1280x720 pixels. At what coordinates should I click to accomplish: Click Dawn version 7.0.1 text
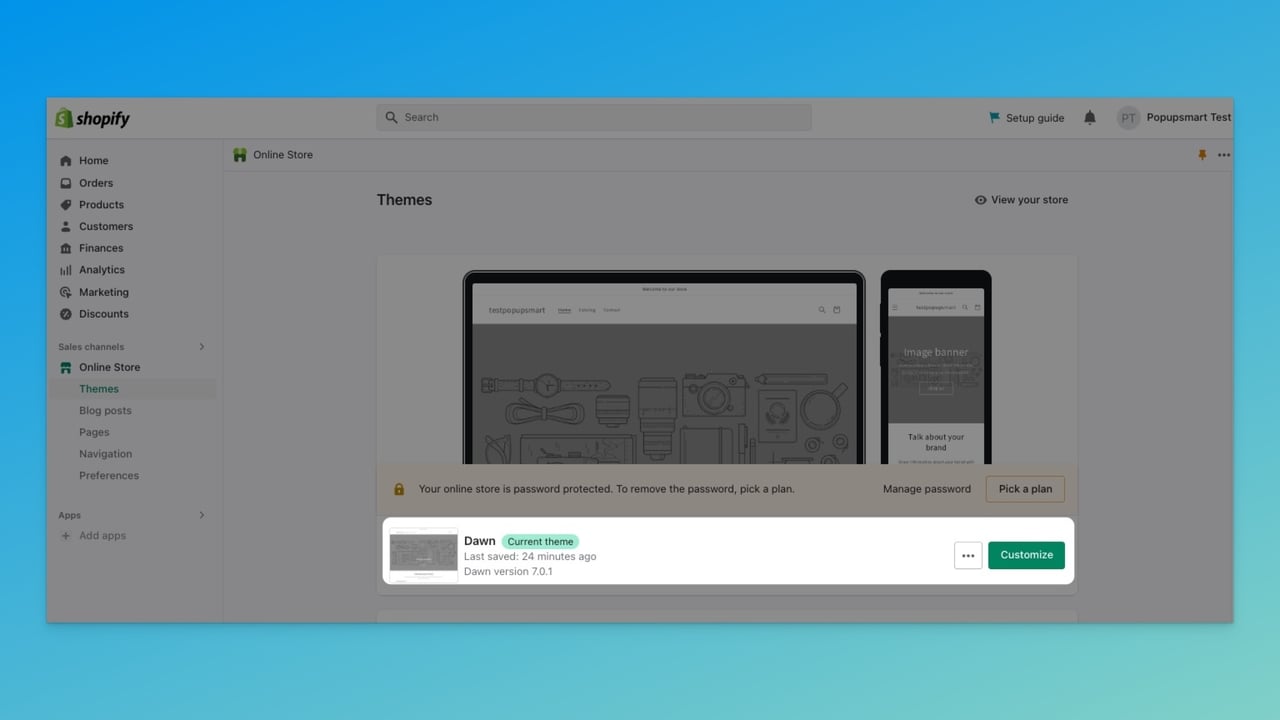(508, 572)
